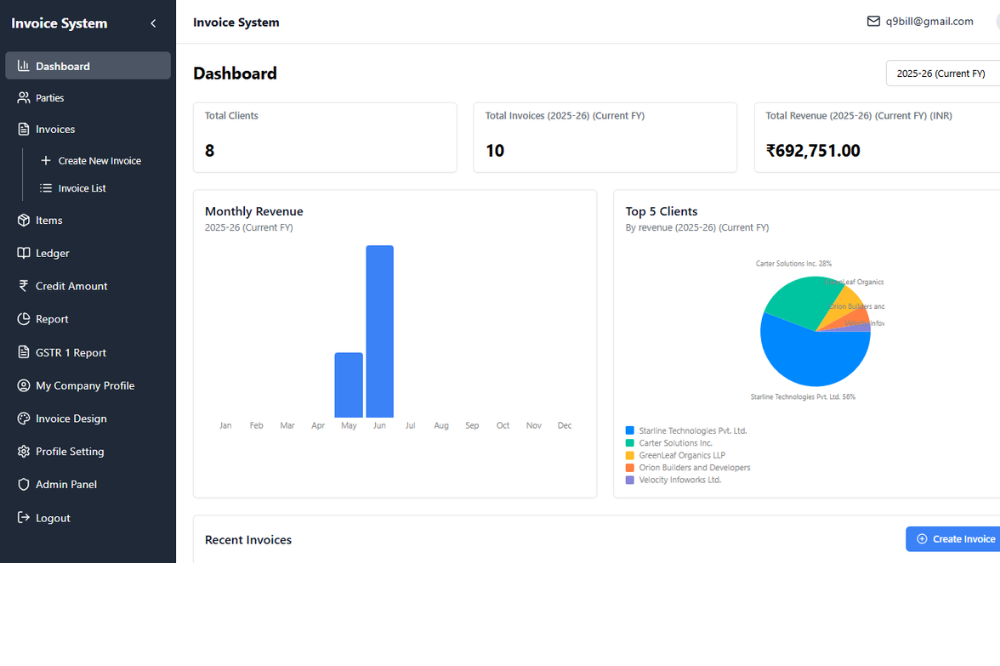This screenshot has height=666, width=1000.
Task: Open the Dashboard menu item
Action: coord(88,66)
